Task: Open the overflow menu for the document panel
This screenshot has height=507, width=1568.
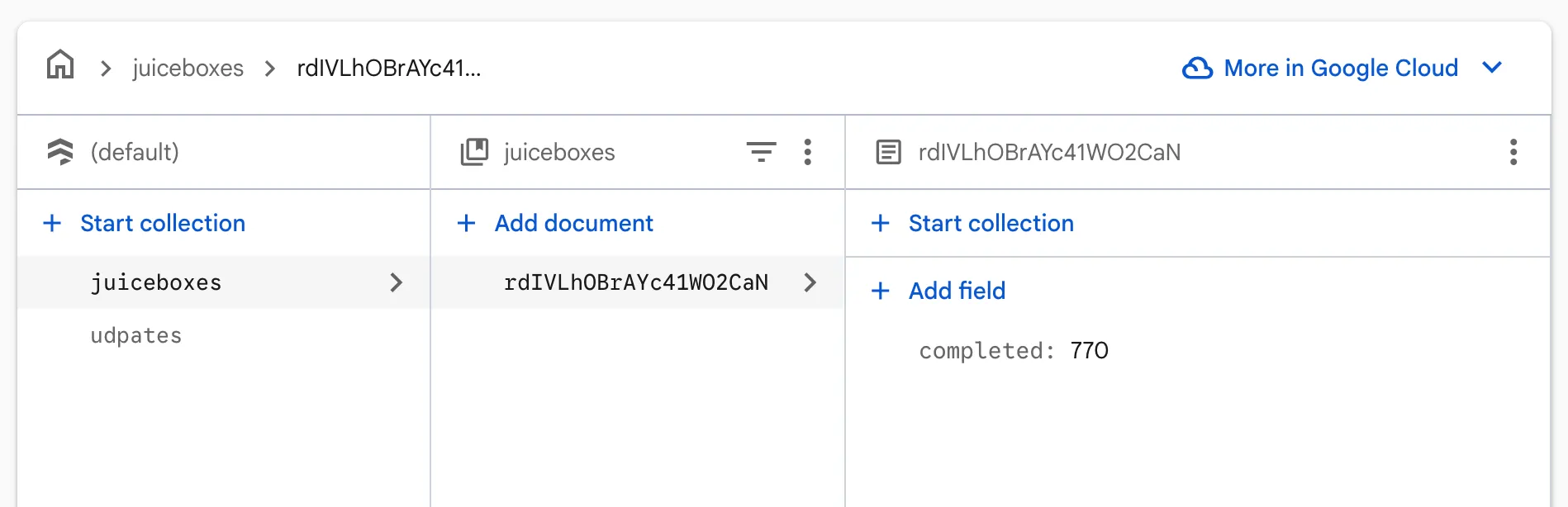Action: [x=1513, y=152]
